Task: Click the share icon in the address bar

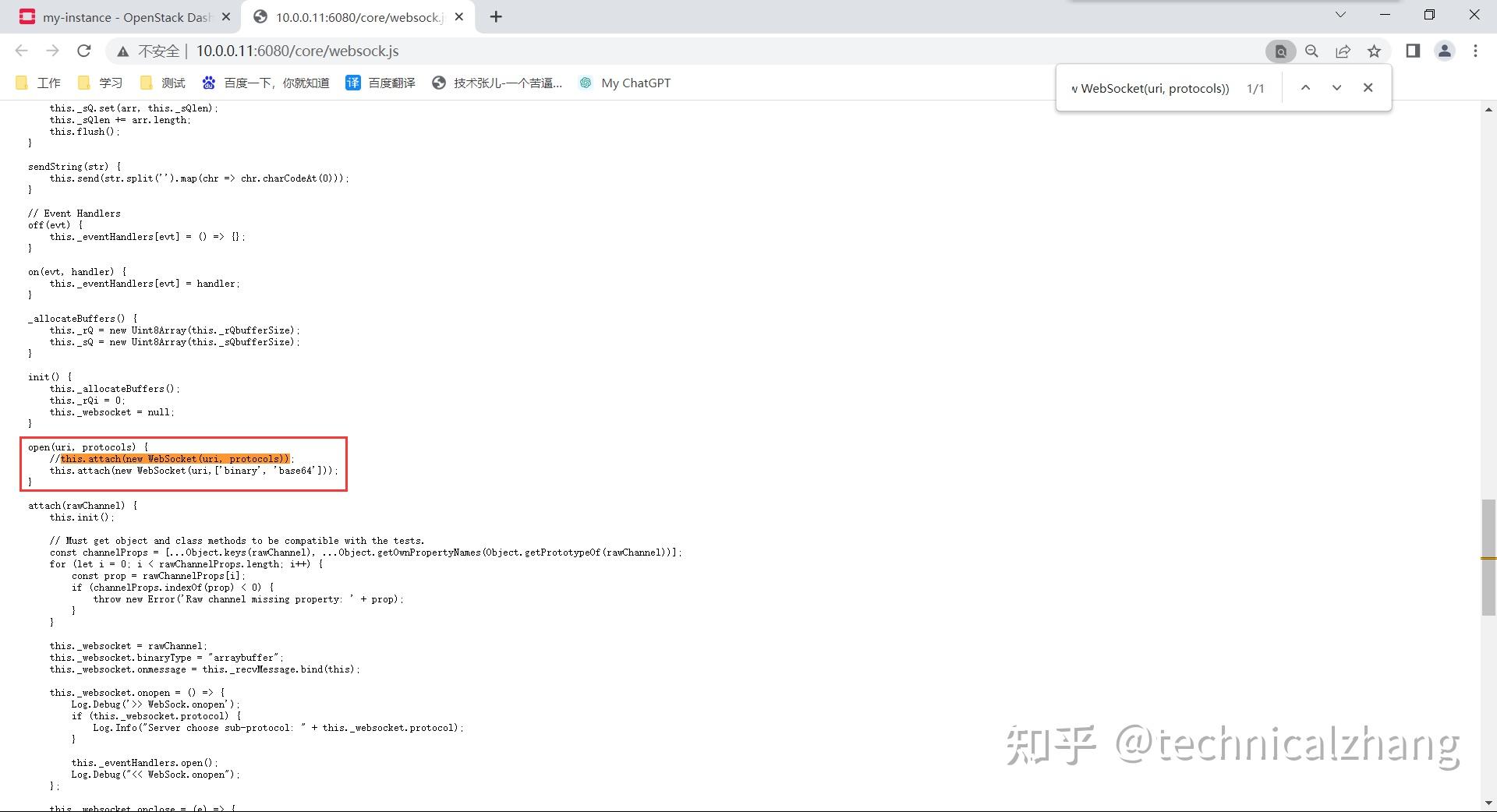Action: [1343, 51]
